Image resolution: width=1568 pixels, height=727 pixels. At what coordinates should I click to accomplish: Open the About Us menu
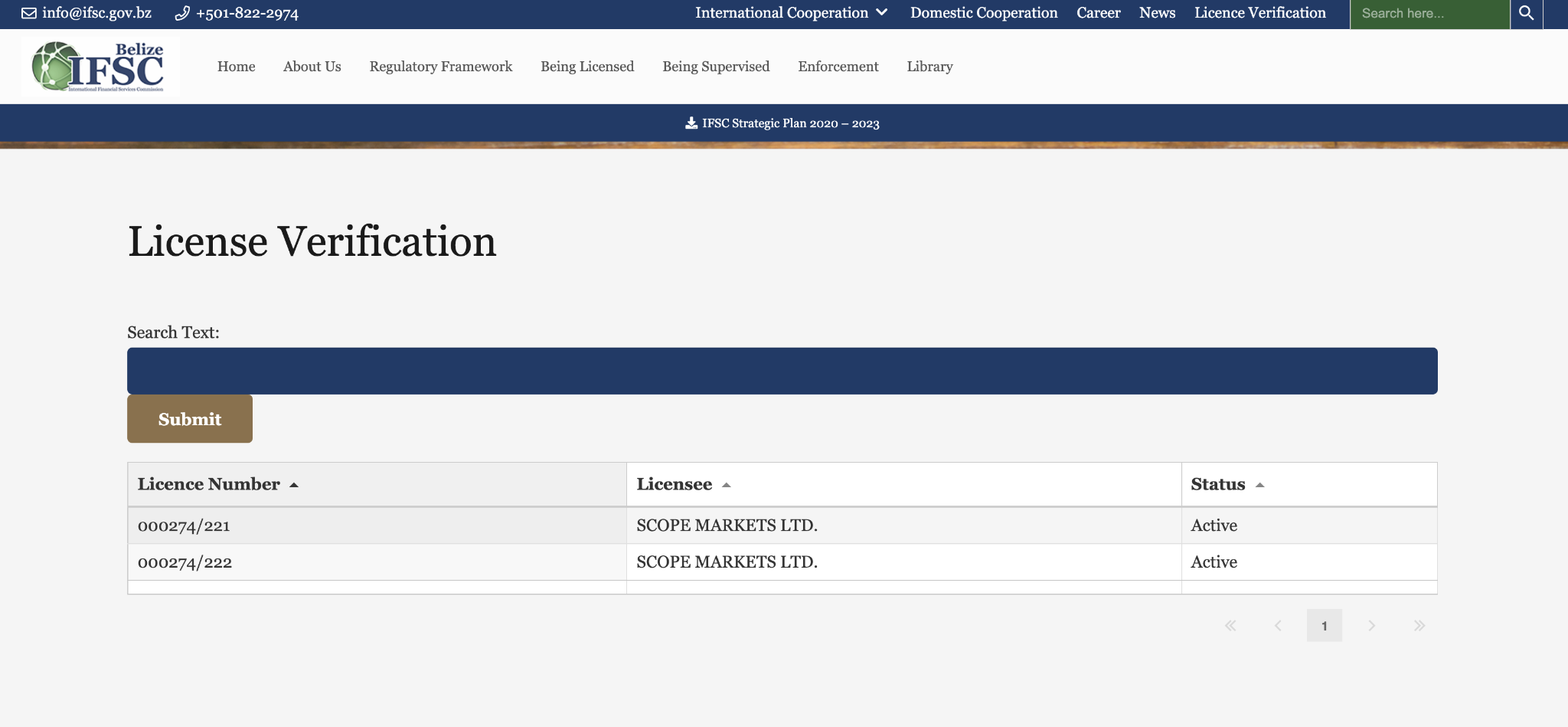[x=312, y=67]
